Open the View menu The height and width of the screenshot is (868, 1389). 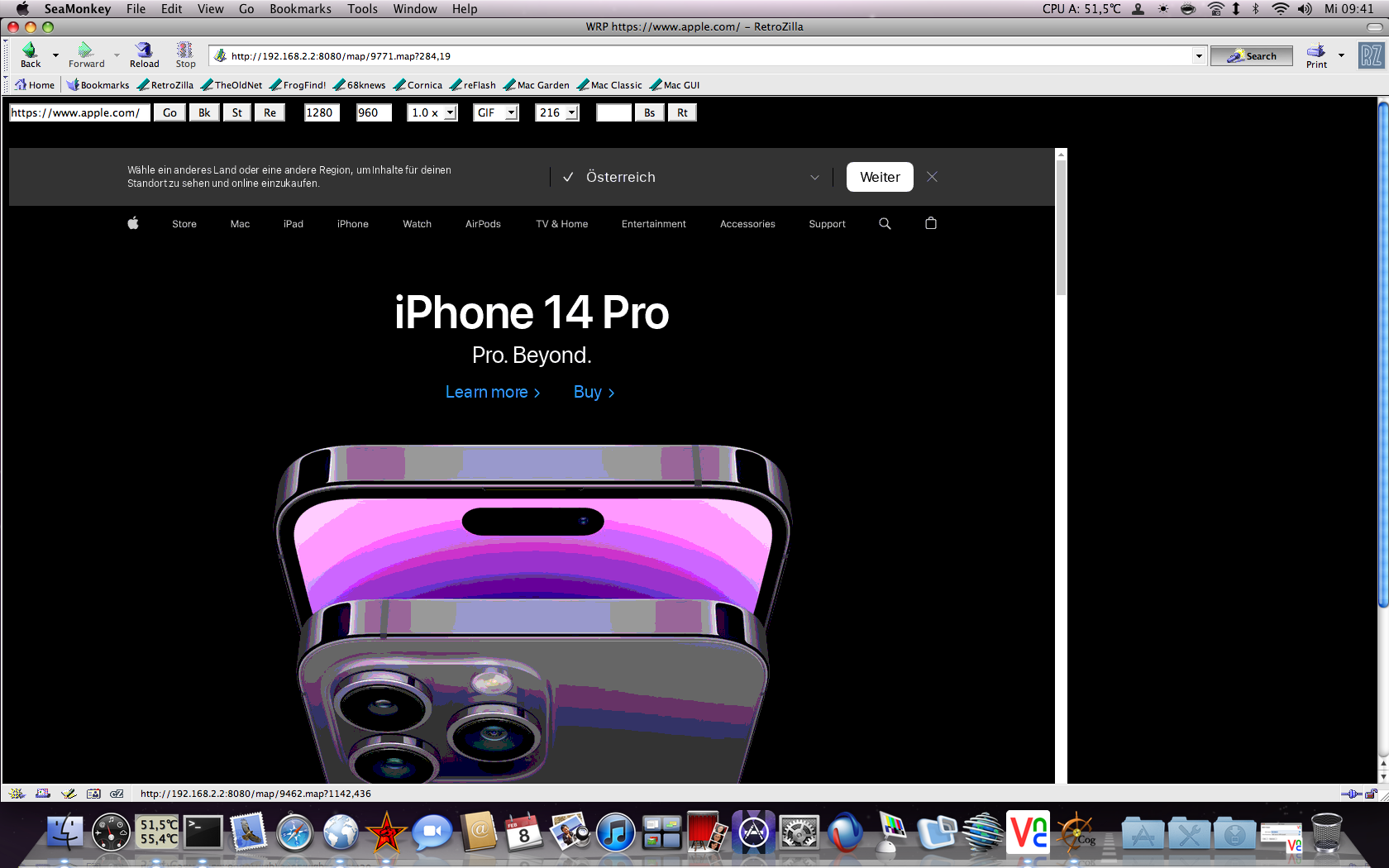click(x=210, y=8)
